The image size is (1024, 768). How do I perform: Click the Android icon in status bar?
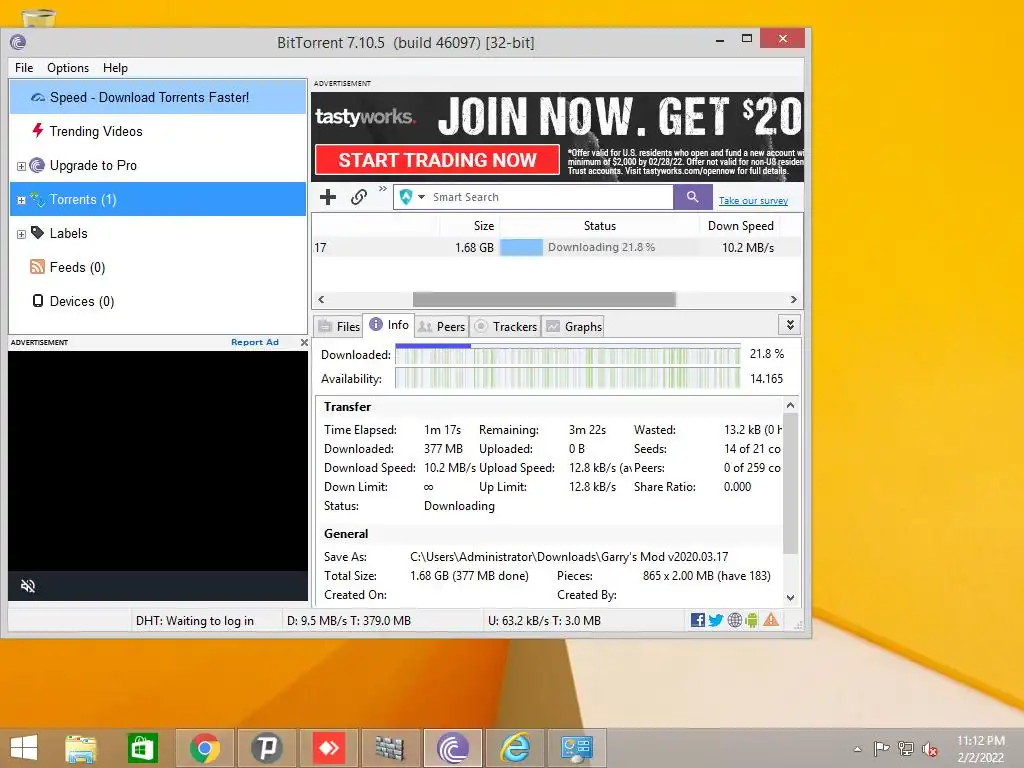click(752, 620)
